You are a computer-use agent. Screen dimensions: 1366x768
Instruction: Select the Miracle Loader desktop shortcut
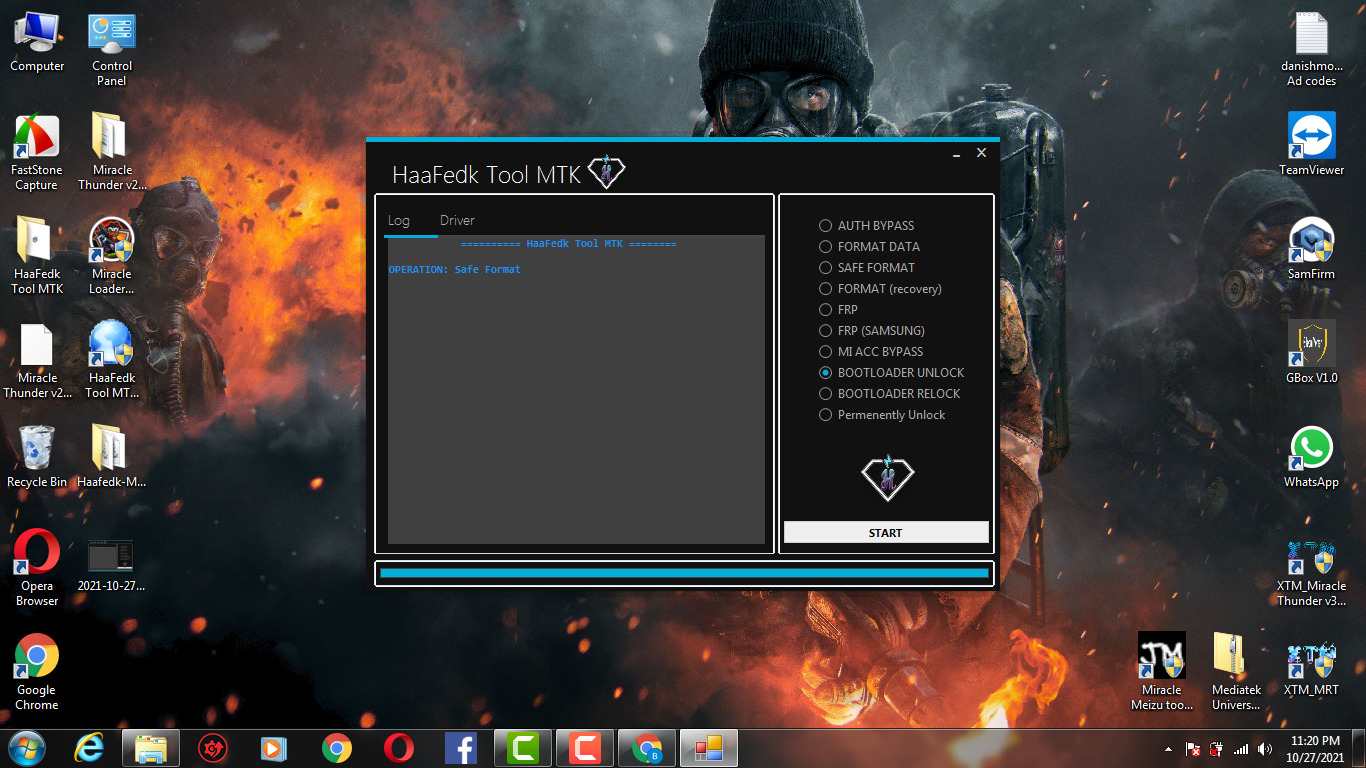tap(112, 257)
